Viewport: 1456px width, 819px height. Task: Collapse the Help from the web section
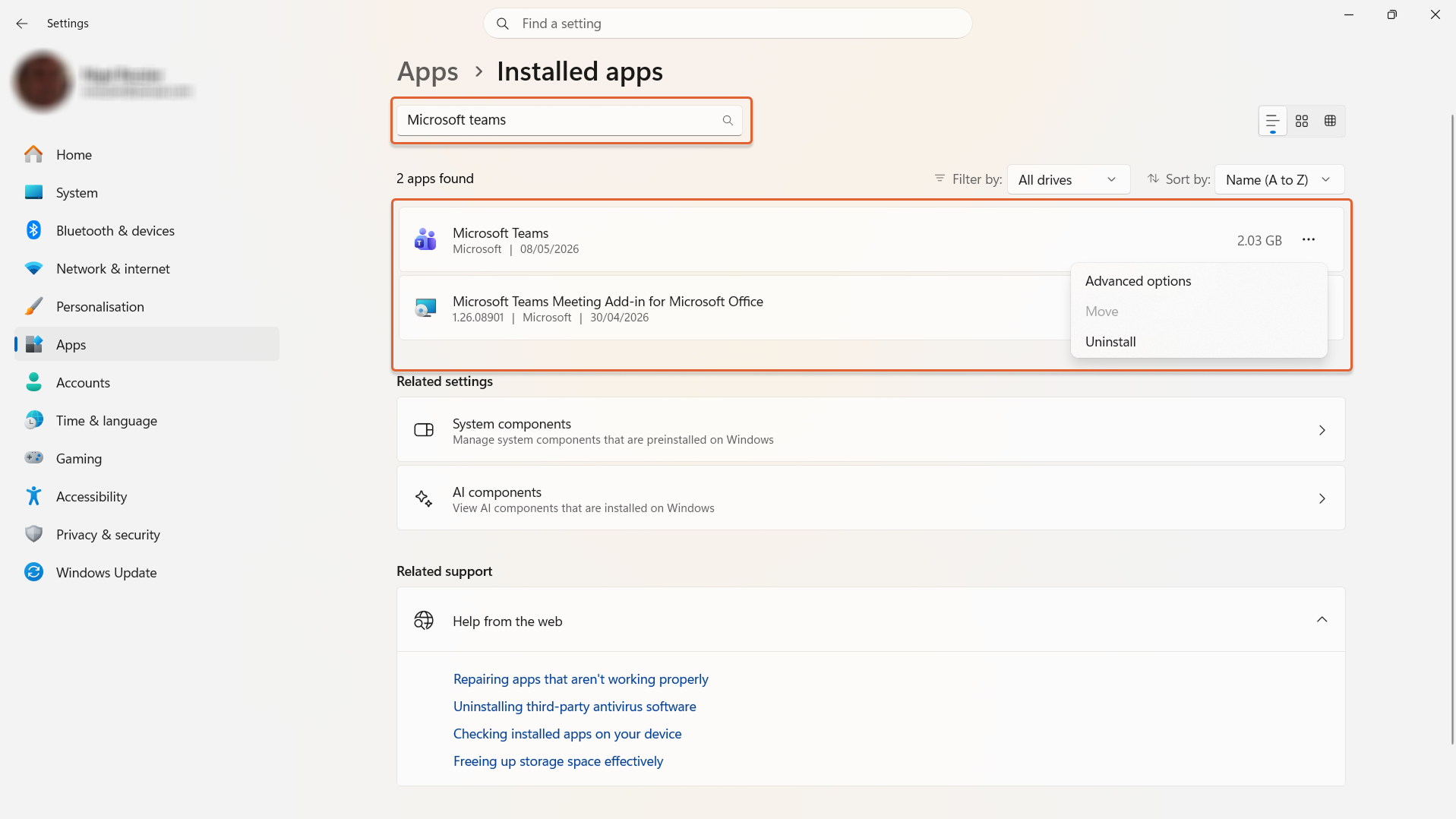click(x=1322, y=620)
